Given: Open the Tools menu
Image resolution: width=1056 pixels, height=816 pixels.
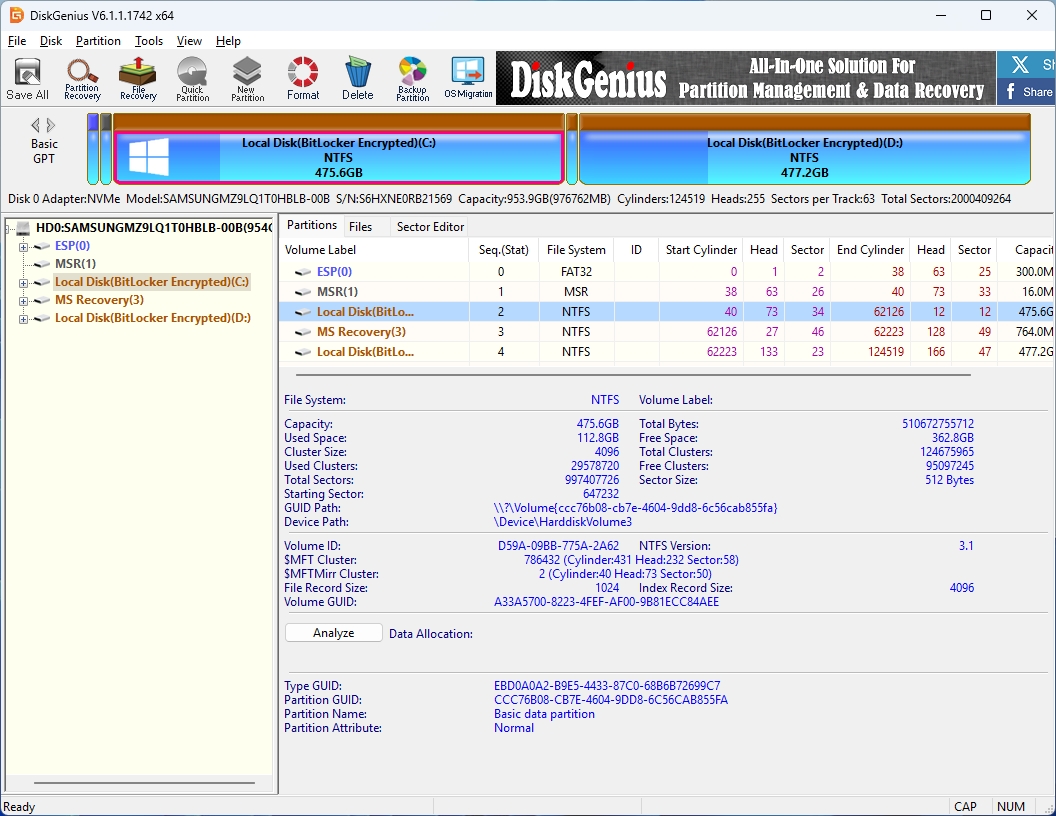Looking at the screenshot, I should 148,41.
